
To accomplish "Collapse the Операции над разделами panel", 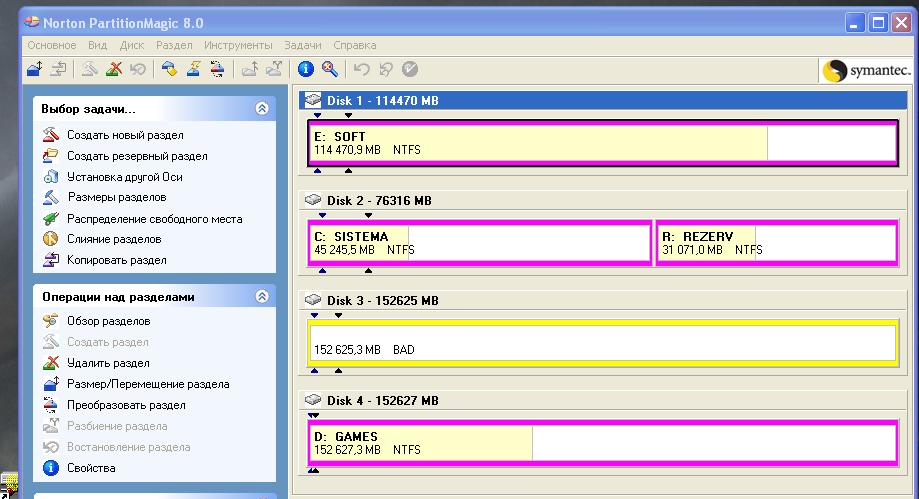I will (x=262, y=297).
